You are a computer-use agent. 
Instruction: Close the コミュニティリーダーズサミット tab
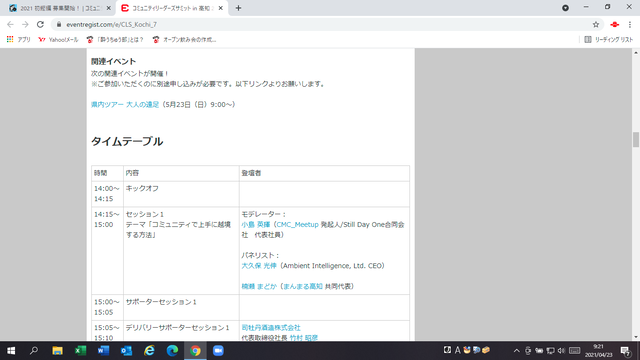[x=220, y=8]
